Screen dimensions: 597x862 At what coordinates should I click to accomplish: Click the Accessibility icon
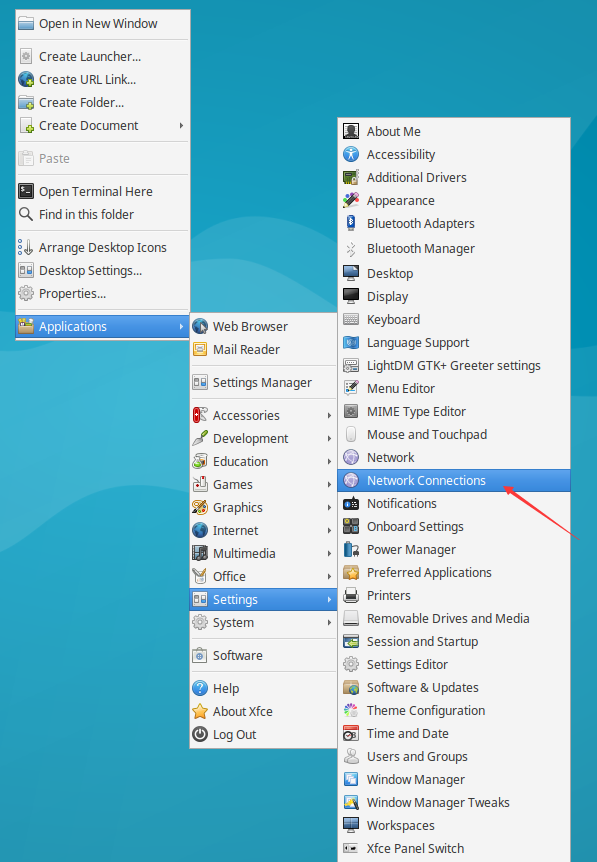[351, 154]
